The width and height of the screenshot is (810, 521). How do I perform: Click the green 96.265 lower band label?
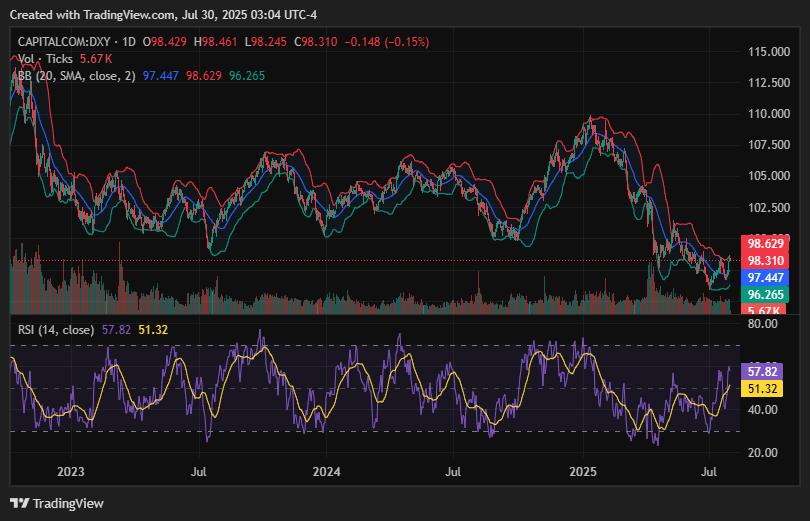pos(766,294)
